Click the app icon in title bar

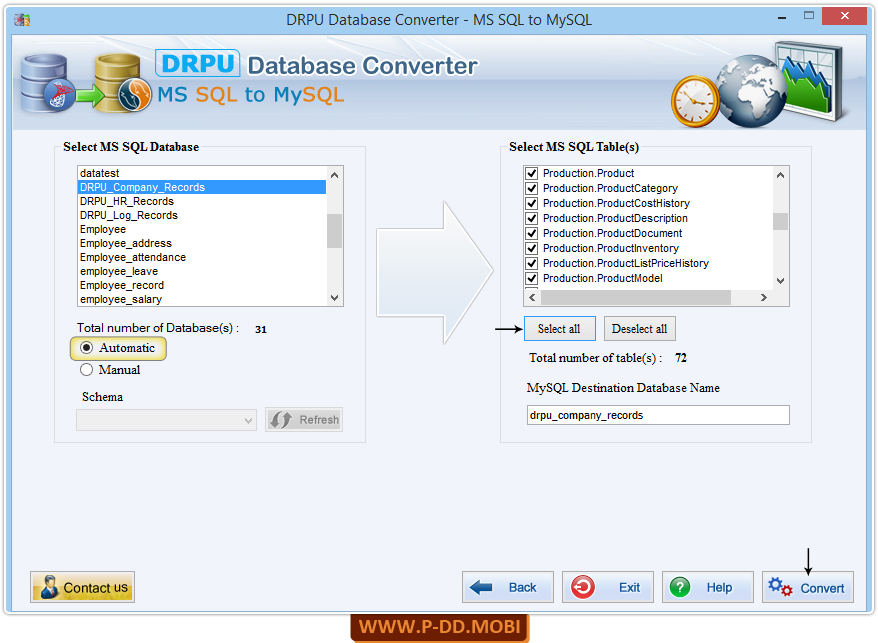(22, 20)
